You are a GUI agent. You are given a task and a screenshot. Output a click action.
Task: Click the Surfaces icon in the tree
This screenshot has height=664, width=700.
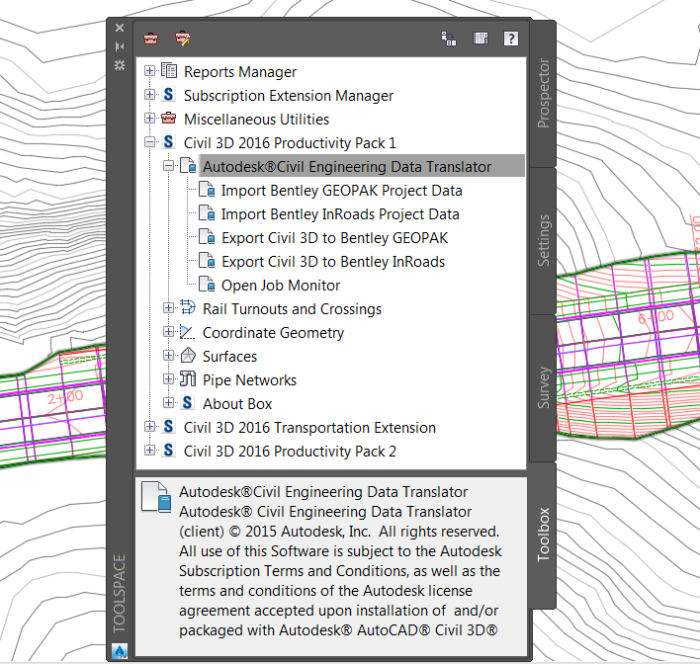pos(188,355)
